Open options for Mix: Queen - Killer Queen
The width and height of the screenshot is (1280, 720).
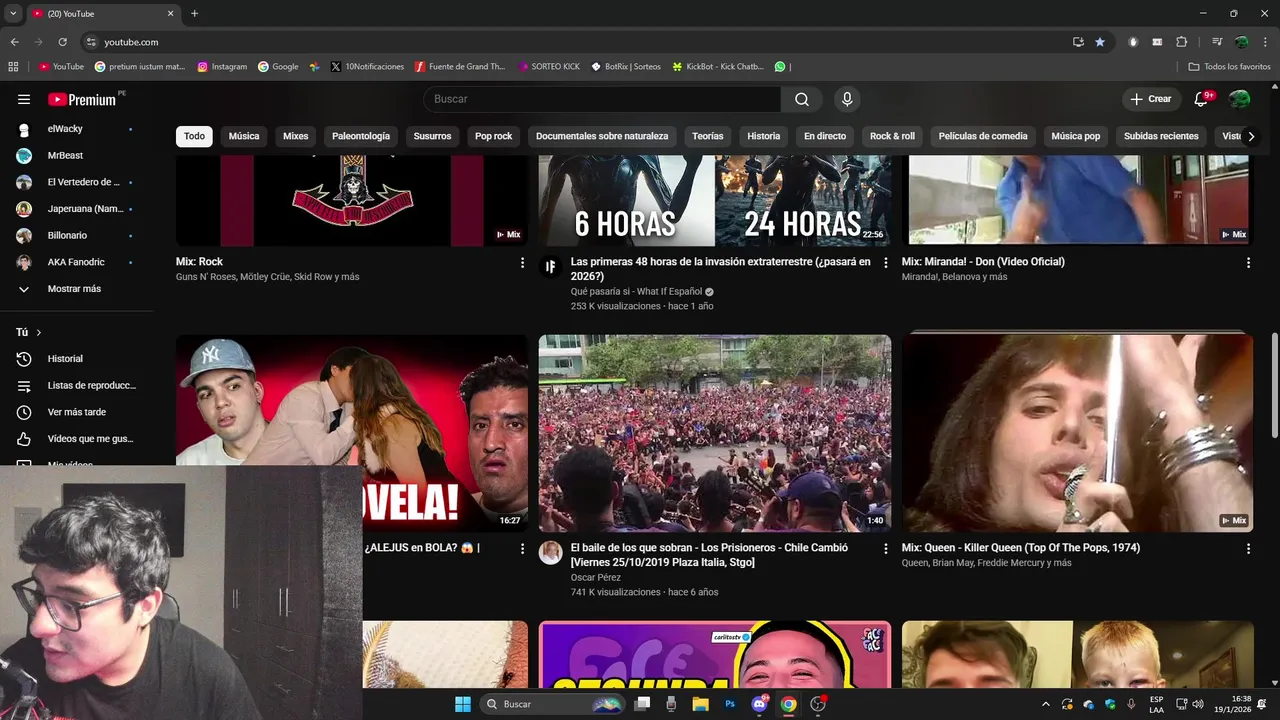(x=1248, y=548)
